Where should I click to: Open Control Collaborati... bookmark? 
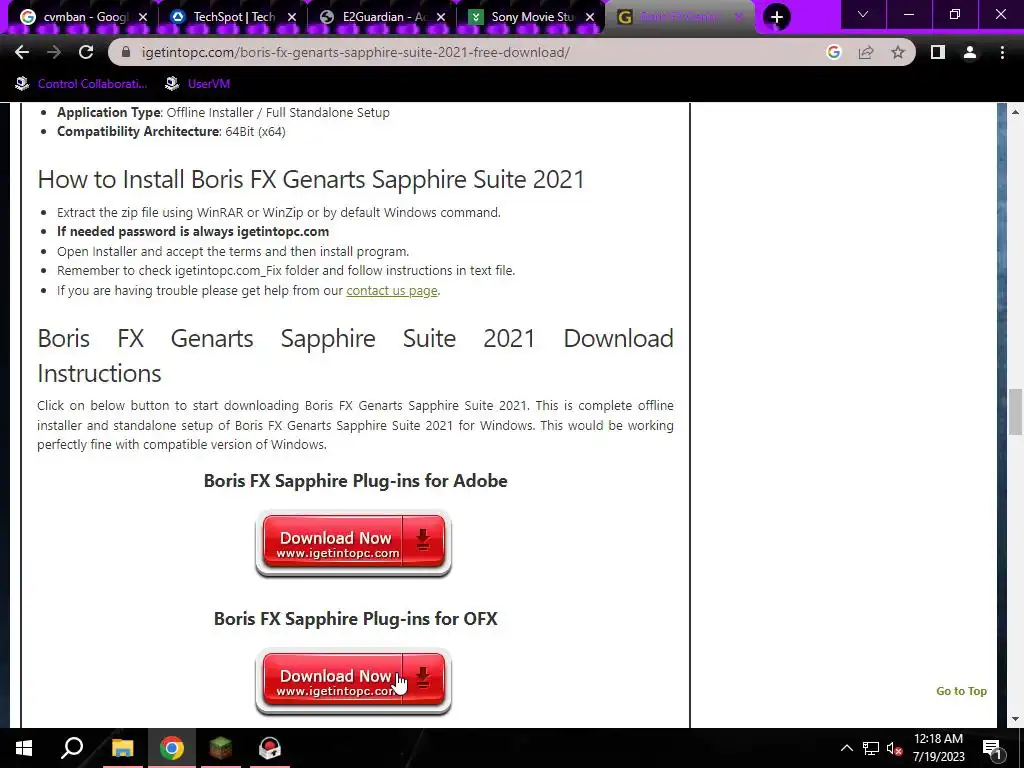tap(81, 84)
